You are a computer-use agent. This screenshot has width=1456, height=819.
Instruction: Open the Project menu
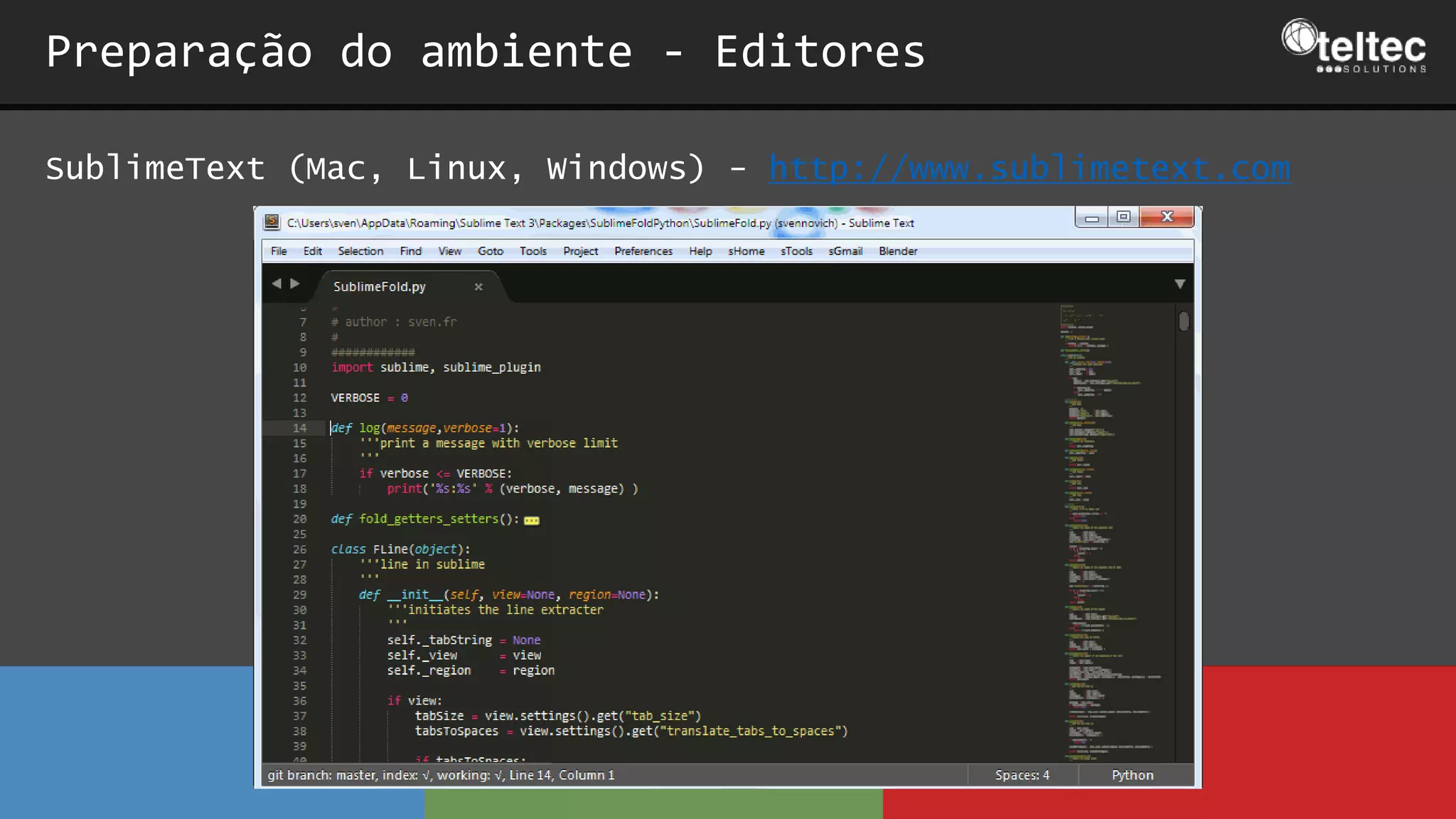pyautogui.click(x=580, y=251)
